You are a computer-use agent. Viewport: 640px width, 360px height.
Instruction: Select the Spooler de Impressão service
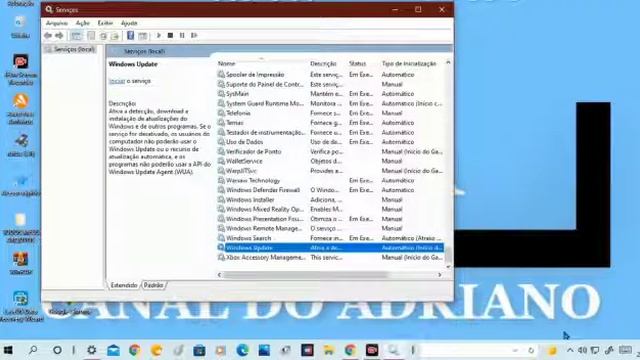[x=331, y=75]
